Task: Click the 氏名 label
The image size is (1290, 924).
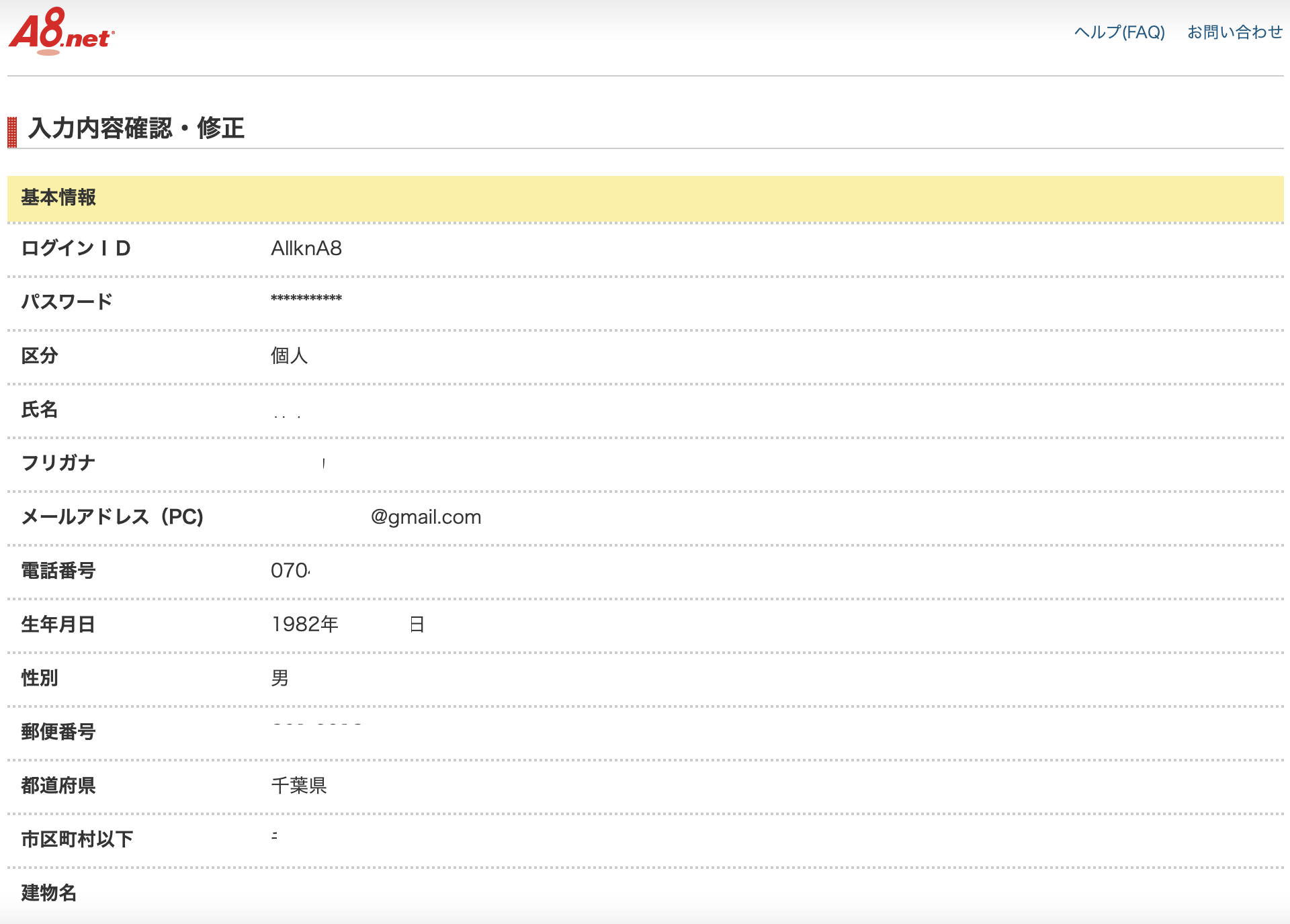Action: click(x=40, y=409)
